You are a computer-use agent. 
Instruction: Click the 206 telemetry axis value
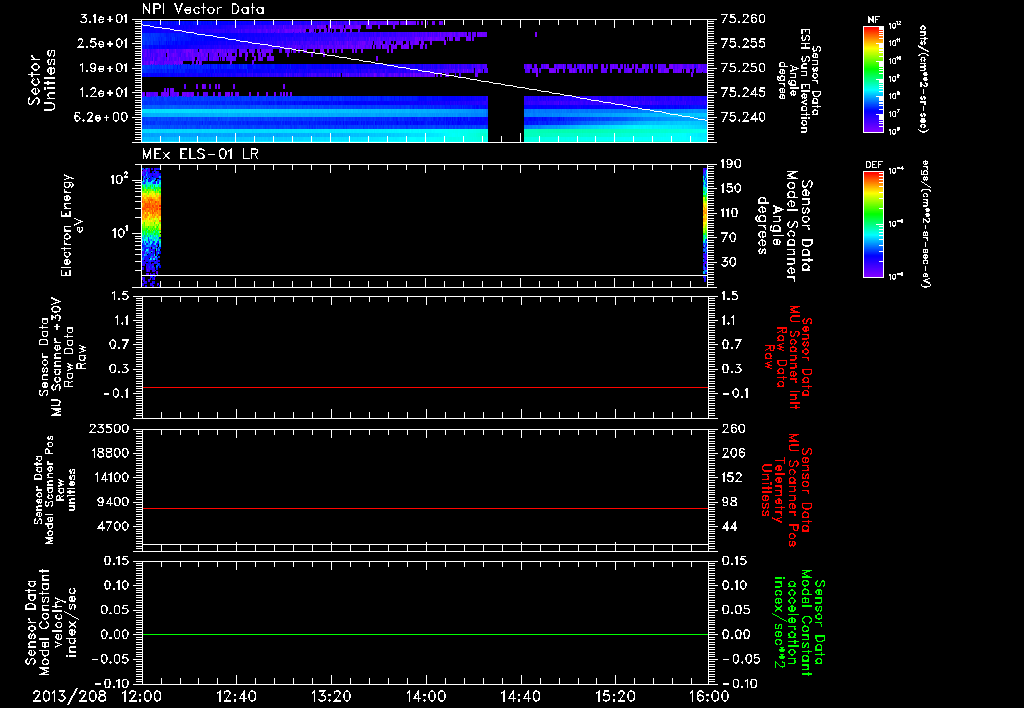click(731, 453)
